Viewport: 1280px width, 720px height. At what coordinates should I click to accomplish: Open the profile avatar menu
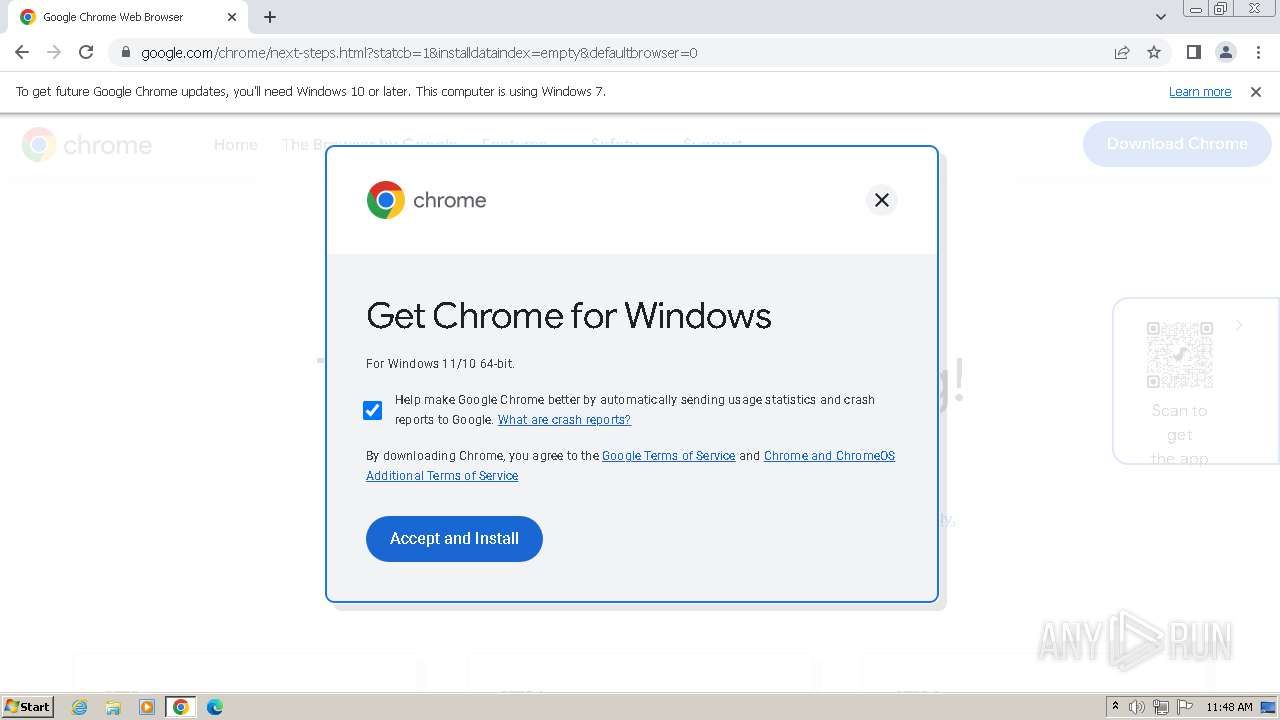1225,52
